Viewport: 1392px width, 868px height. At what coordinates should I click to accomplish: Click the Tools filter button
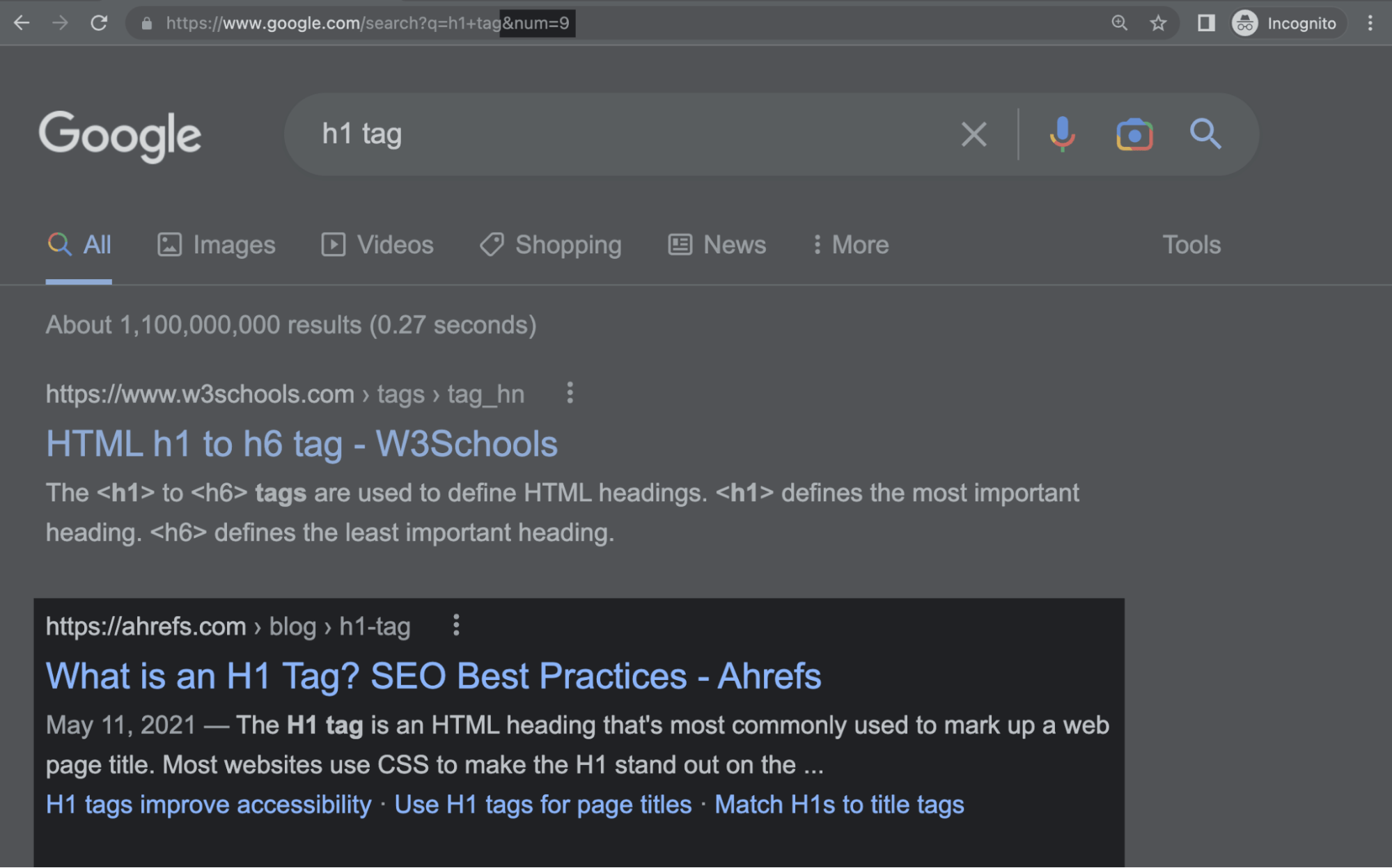tap(1191, 244)
